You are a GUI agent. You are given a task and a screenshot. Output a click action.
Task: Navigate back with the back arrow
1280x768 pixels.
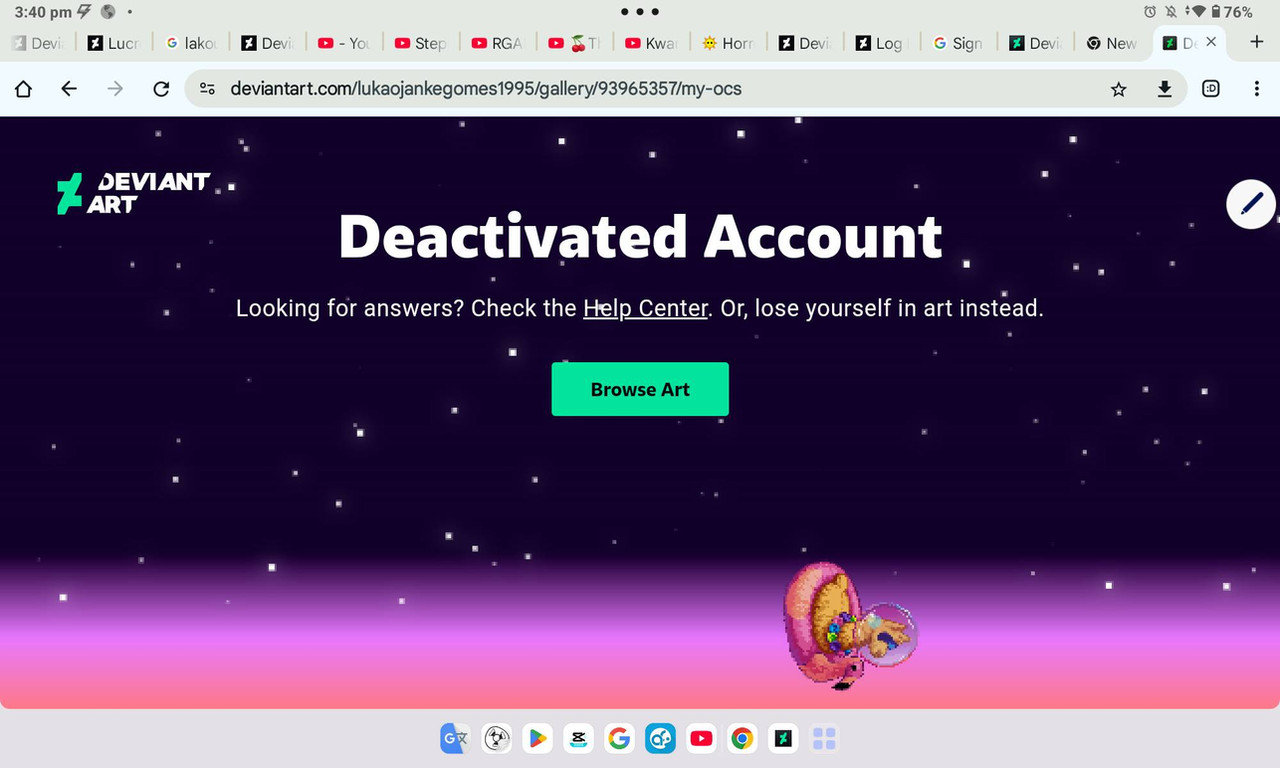tap(69, 89)
